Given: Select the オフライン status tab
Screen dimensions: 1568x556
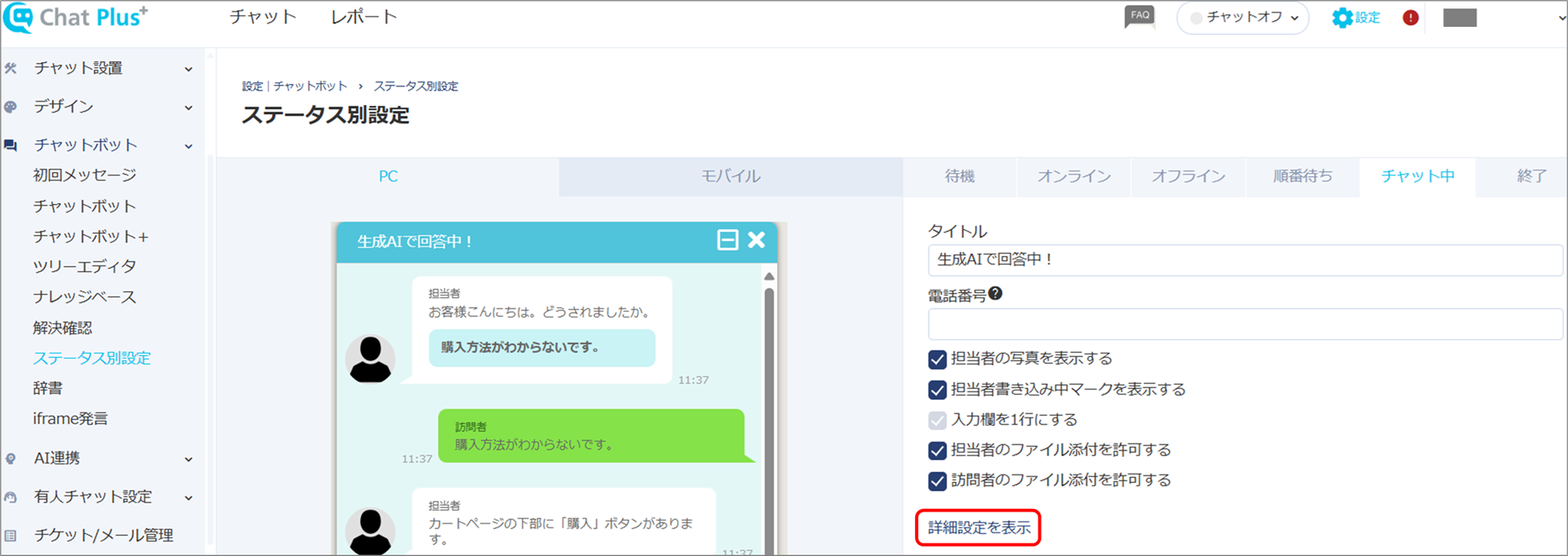Looking at the screenshot, I should pos(1188,176).
